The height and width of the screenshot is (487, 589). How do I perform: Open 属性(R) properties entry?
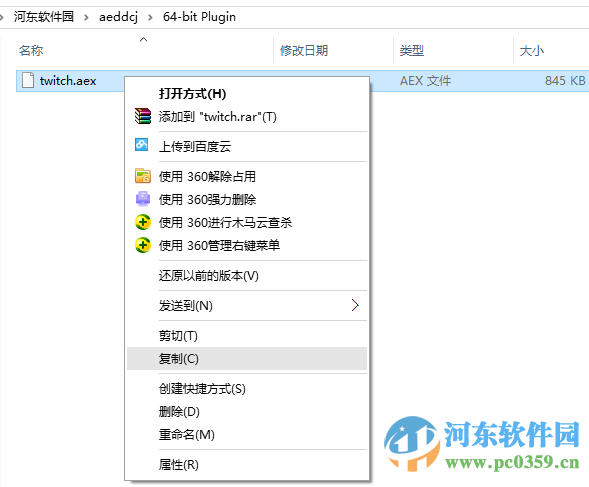[x=247, y=465]
